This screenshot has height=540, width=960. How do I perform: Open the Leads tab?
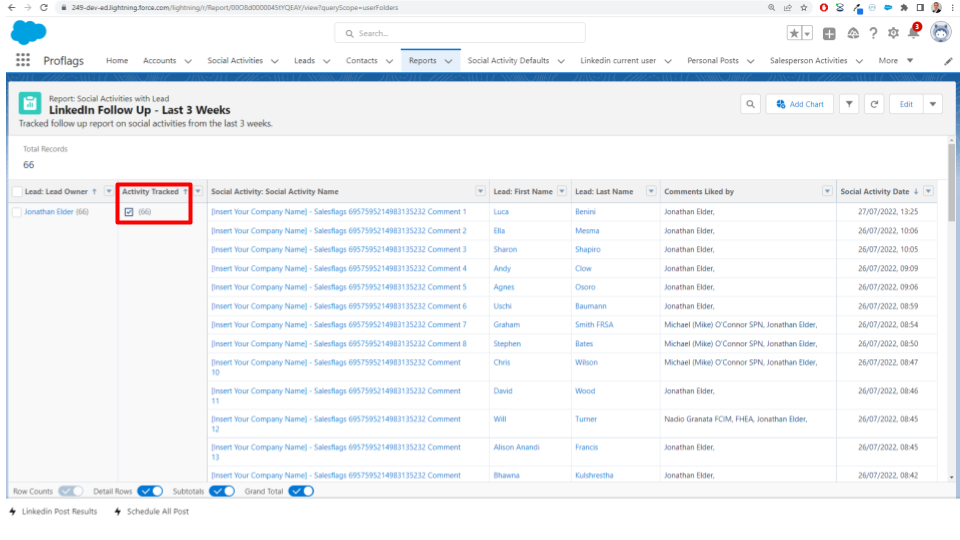coord(304,61)
